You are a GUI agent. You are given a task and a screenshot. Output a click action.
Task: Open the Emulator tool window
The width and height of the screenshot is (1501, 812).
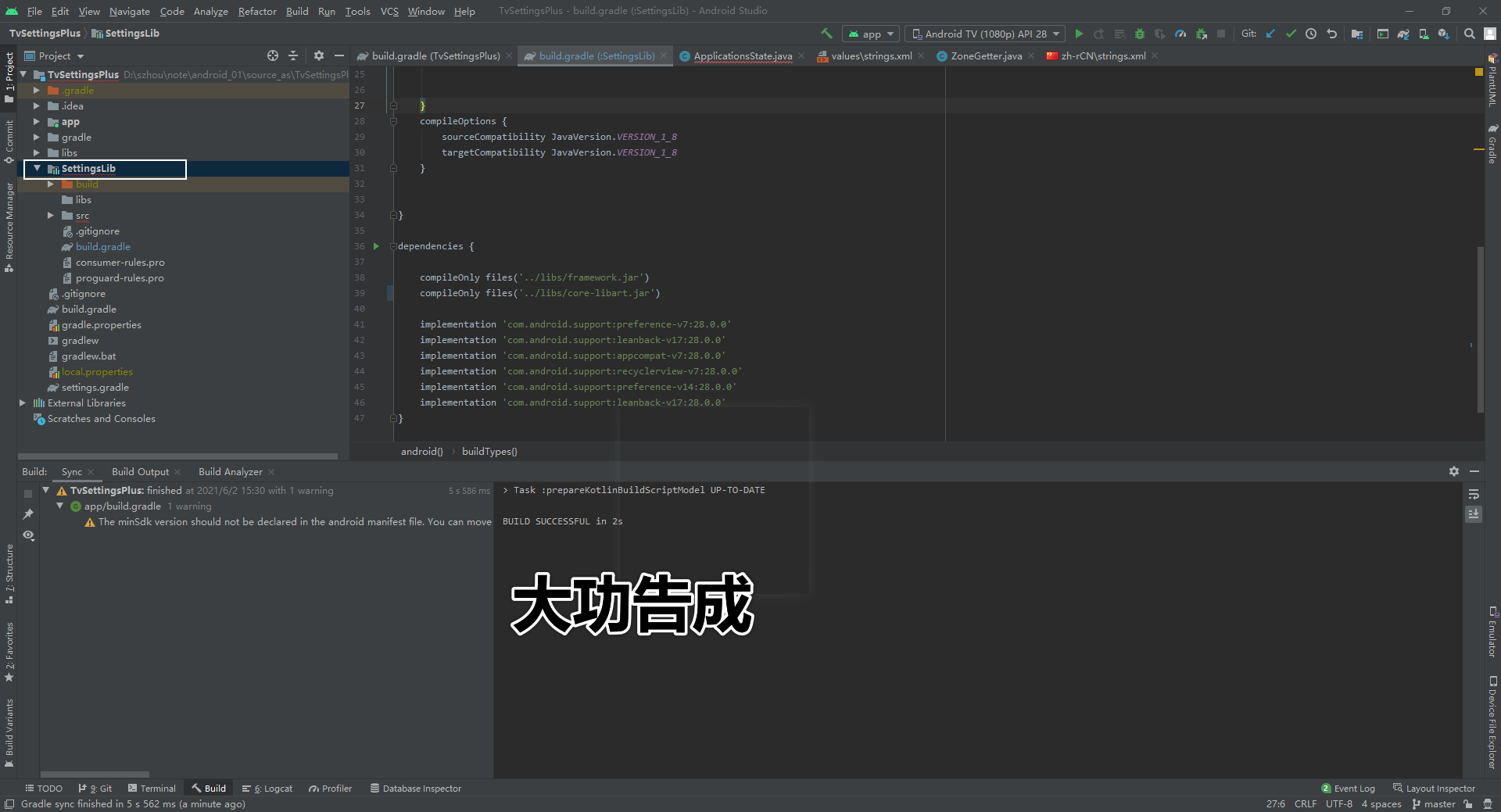pos(1492,631)
